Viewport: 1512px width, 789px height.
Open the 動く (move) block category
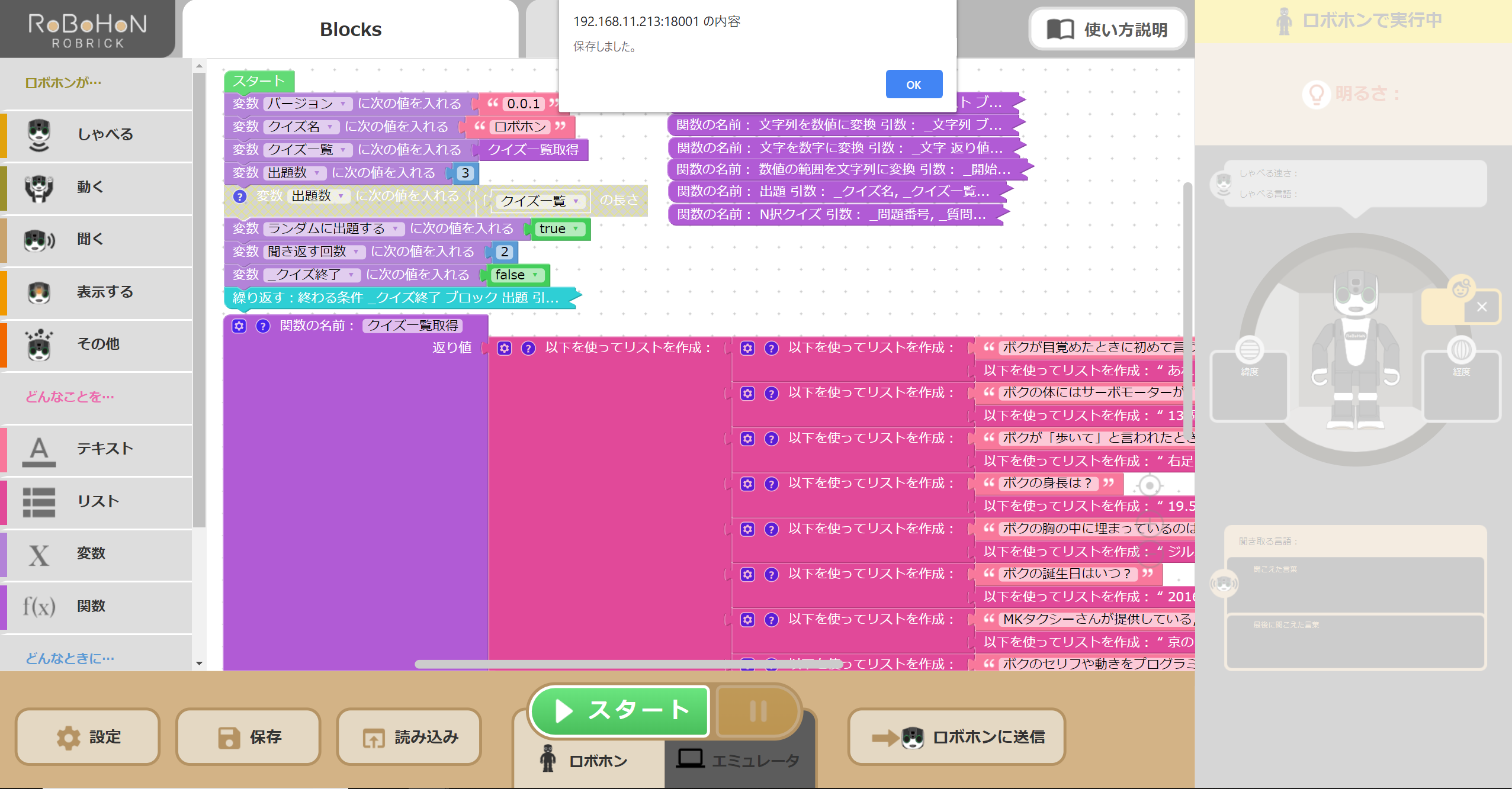pyautogui.click(x=39, y=187)
